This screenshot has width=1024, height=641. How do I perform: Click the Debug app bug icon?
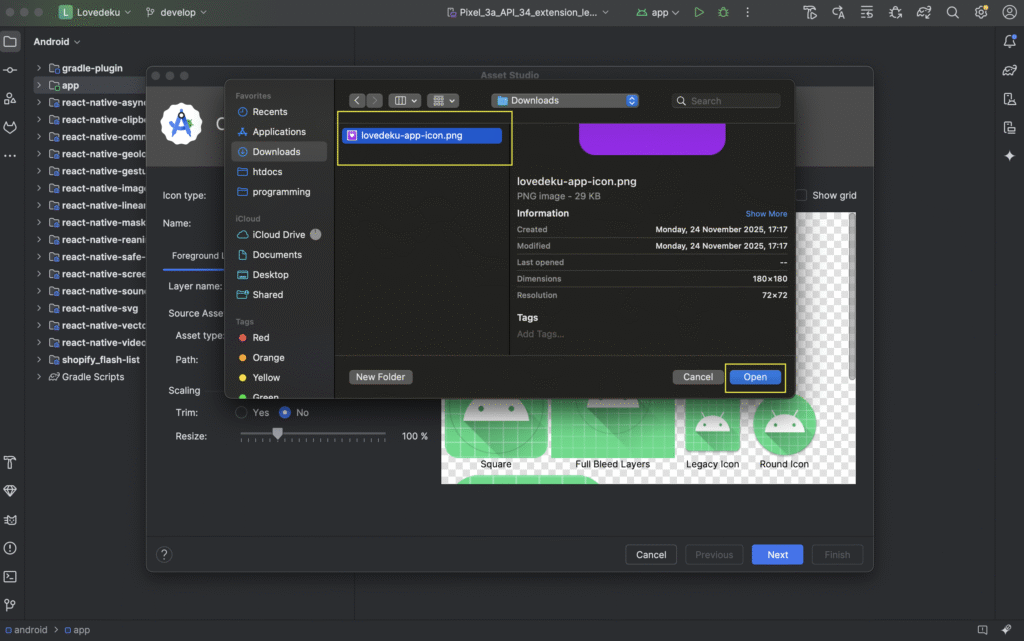[723, 13]
